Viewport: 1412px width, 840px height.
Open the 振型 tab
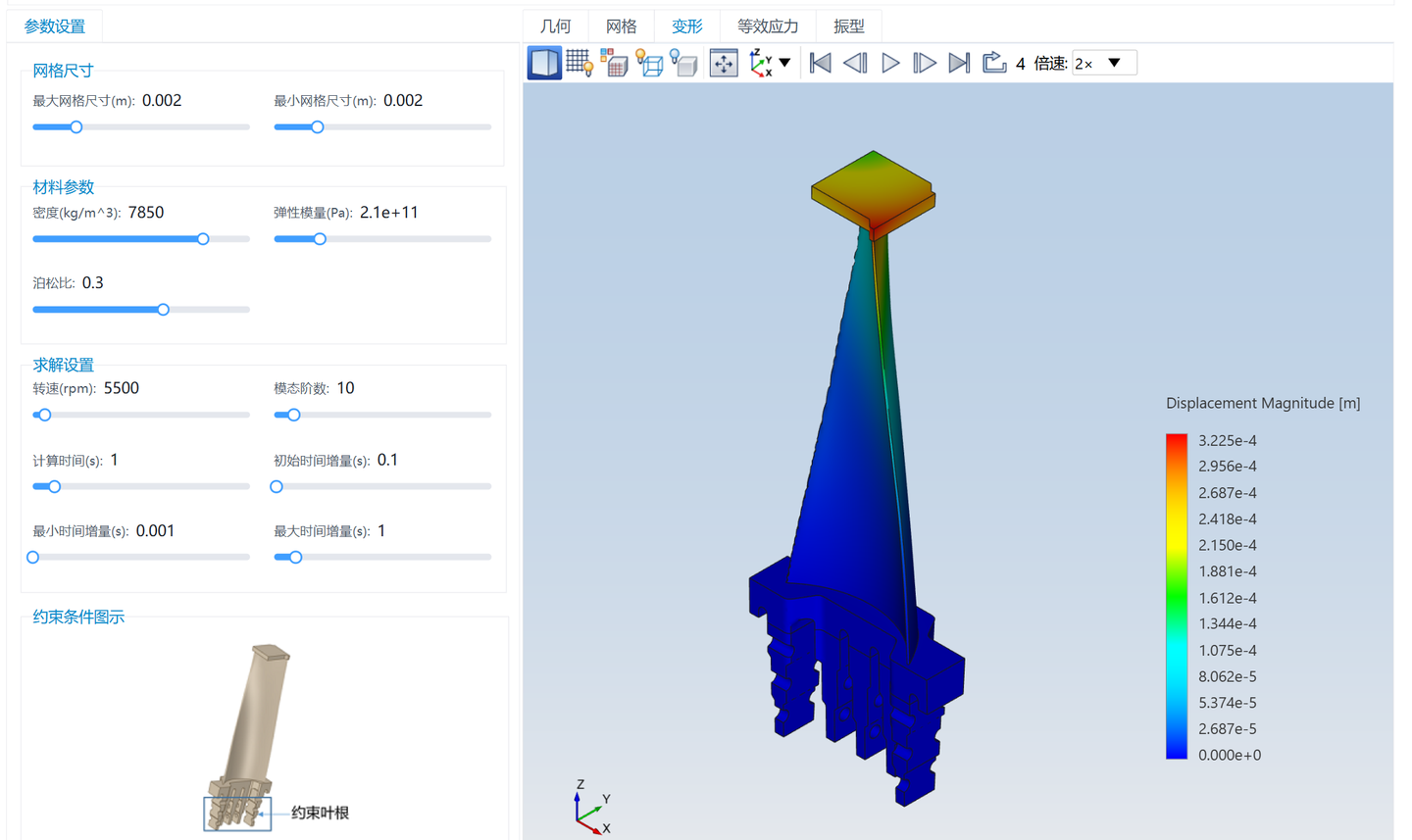(849, 26)
